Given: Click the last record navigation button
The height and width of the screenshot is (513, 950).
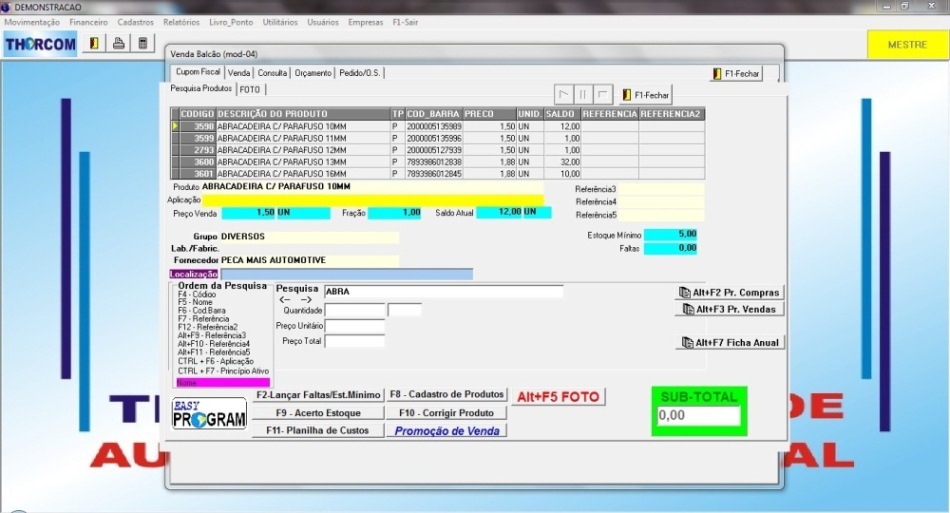Looking at the screenshot, I should (602, 95).
